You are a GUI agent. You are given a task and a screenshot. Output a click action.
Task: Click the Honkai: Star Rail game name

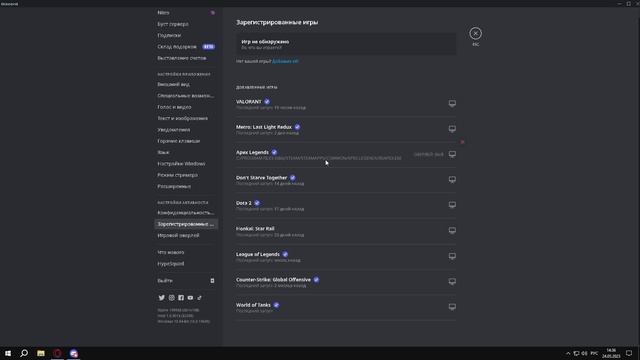[255, 229]
